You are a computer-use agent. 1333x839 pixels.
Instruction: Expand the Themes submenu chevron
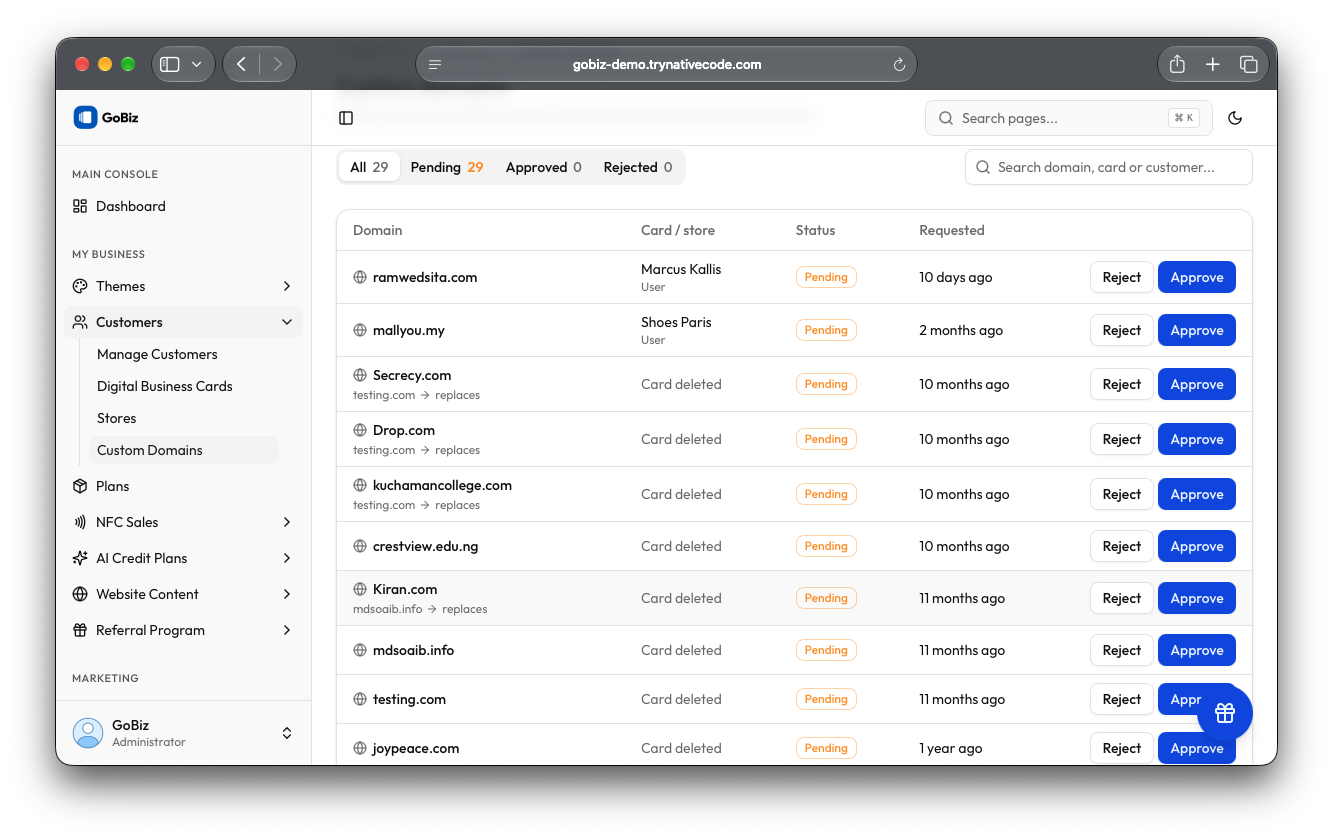(x=287, y=286)
